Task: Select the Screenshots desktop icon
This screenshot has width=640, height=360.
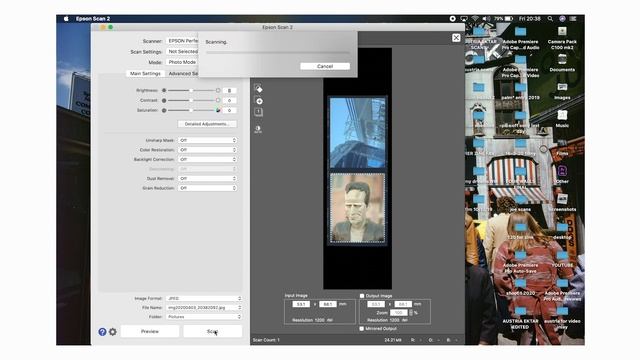Action: point(562,202)
